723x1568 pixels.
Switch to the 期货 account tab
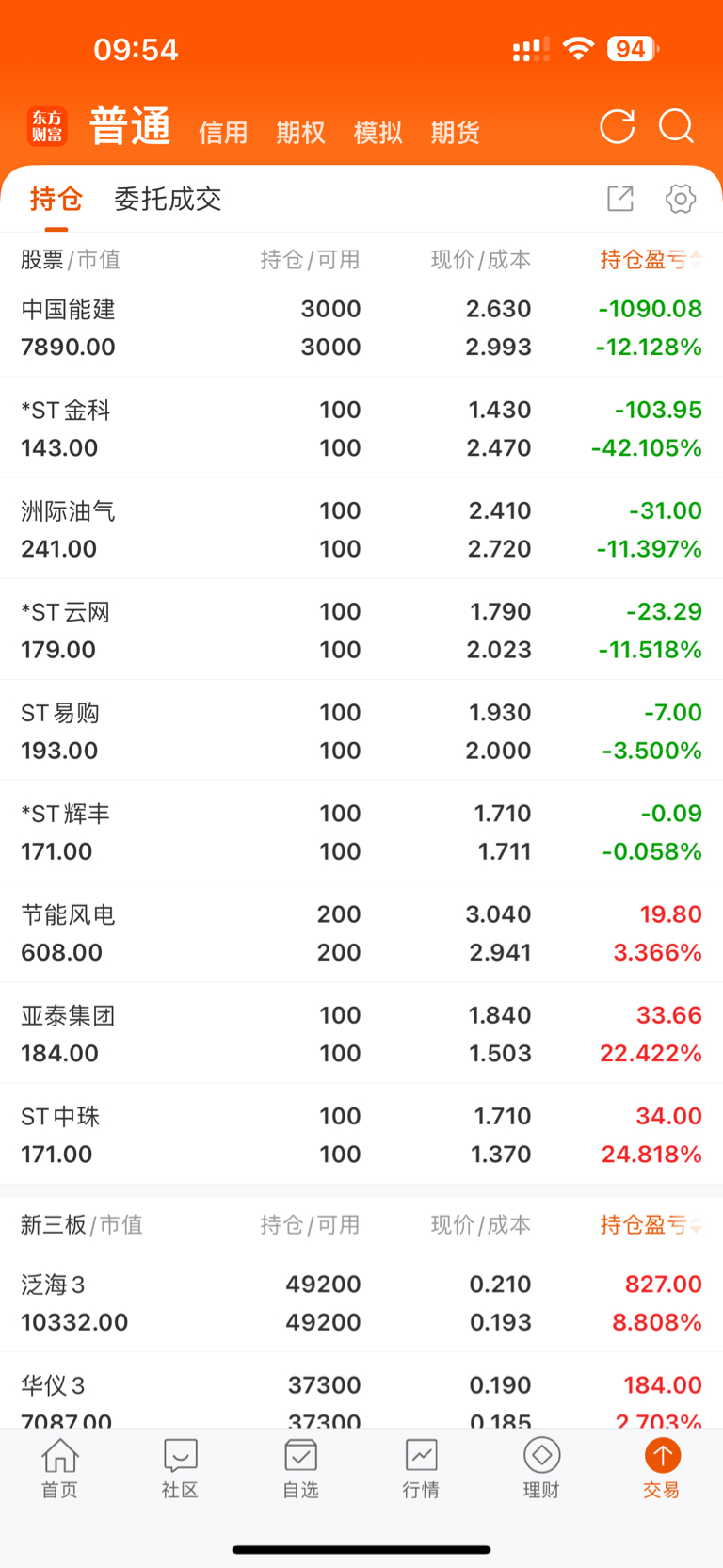(x=455, y=132)
